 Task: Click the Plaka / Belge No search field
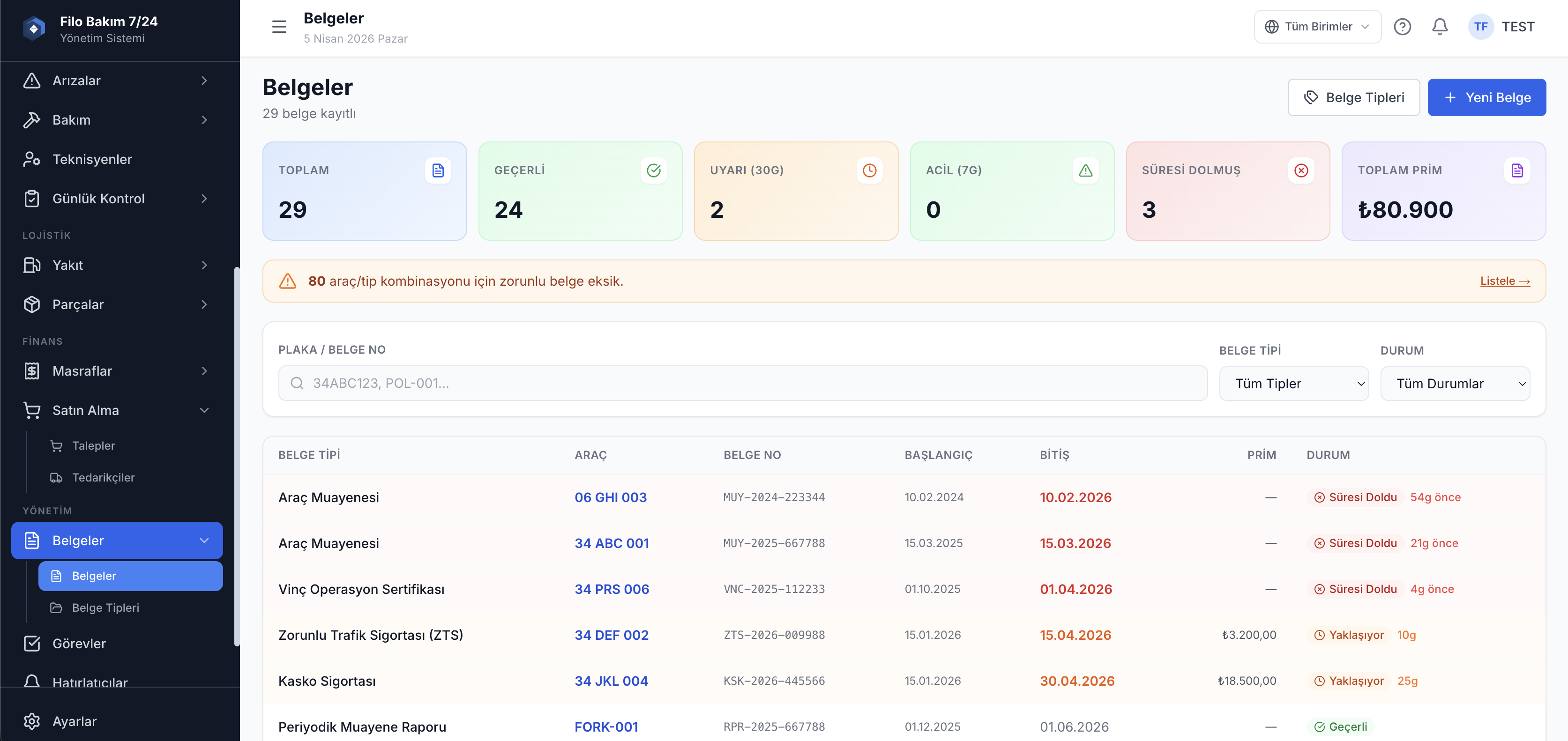(743, 383)
